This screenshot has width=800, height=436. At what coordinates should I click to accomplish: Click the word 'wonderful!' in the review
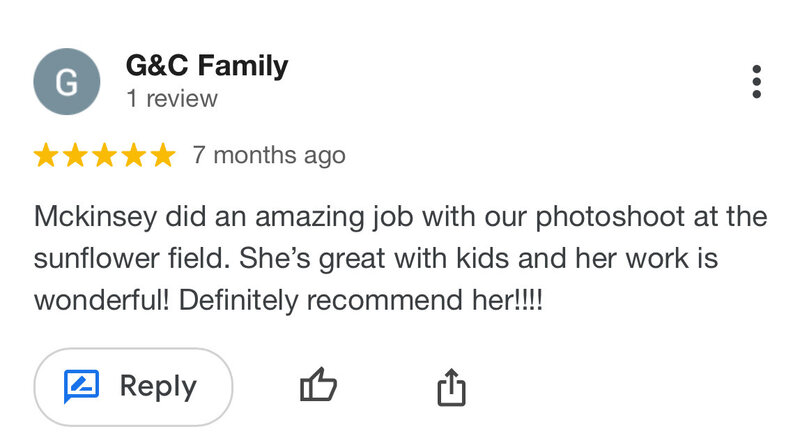(x=102, y=300)
